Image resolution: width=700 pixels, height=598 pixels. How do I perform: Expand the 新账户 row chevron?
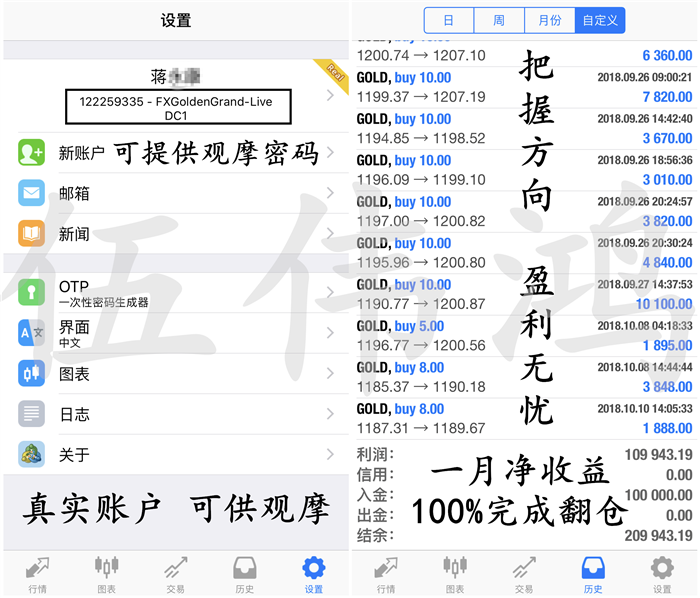pos(330,152)
